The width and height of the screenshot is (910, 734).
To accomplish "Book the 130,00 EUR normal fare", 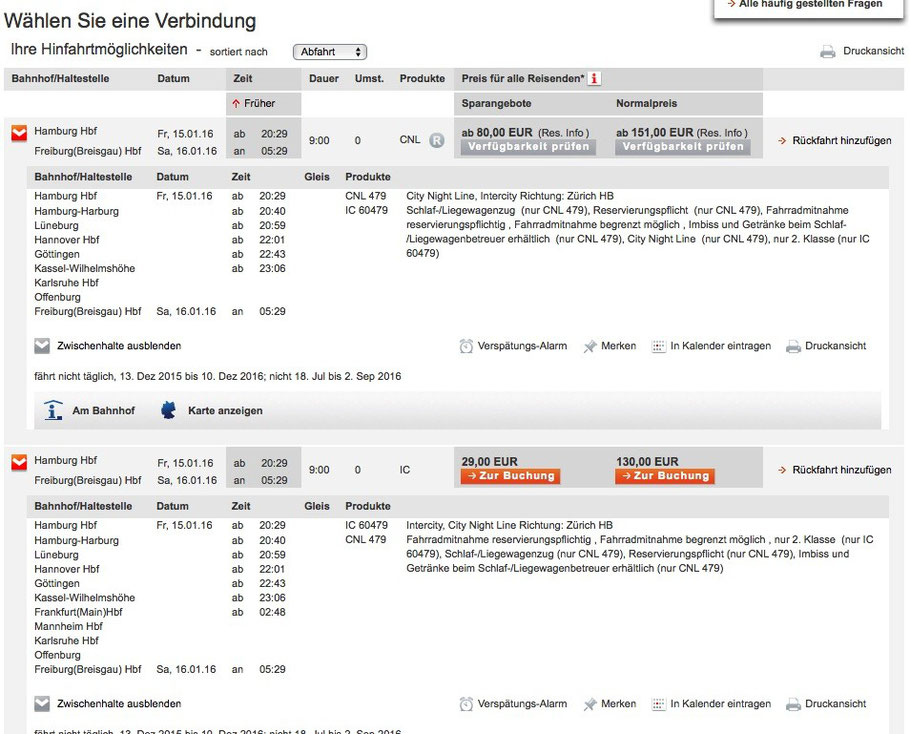I will pos(665,476).
